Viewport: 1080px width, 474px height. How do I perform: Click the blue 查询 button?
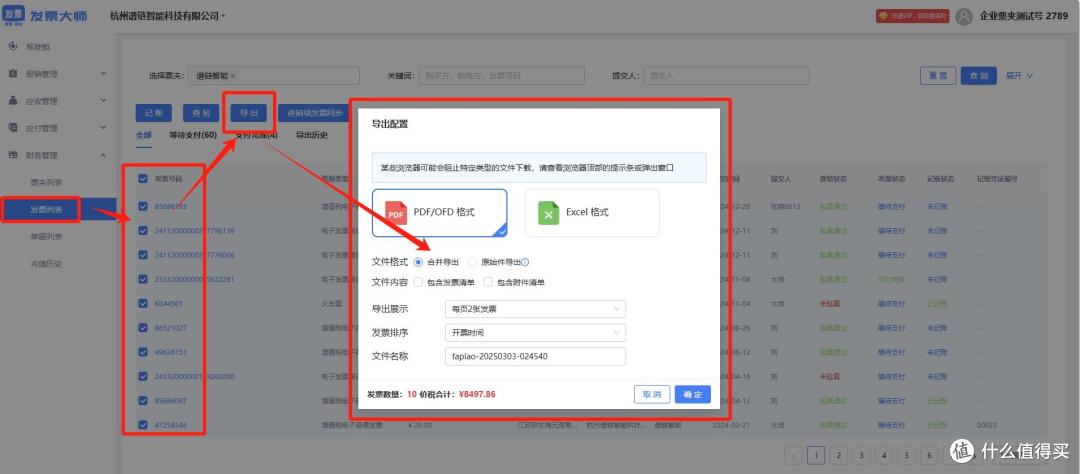click(x=979, y=76)
